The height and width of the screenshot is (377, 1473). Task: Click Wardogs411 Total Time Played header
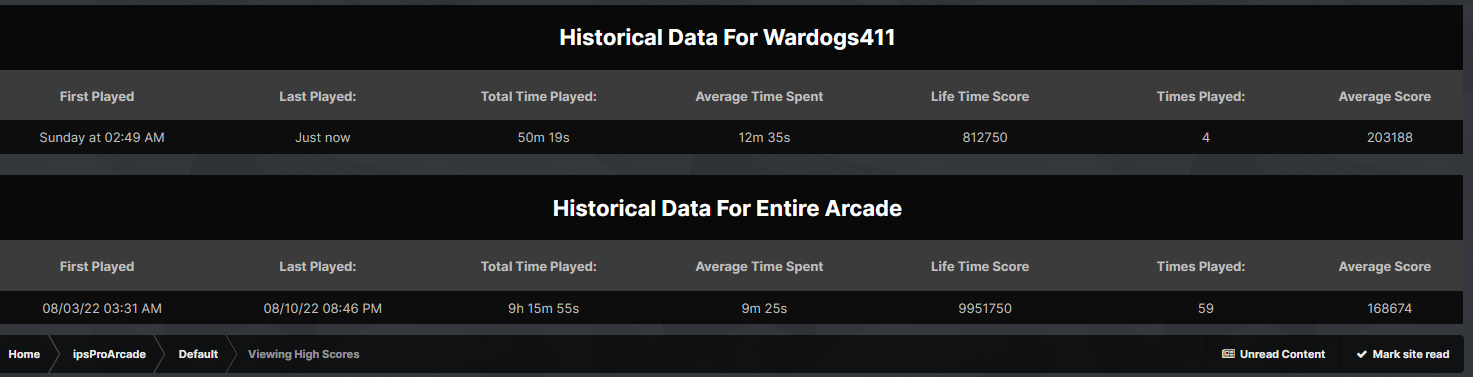tap(538, 97)
